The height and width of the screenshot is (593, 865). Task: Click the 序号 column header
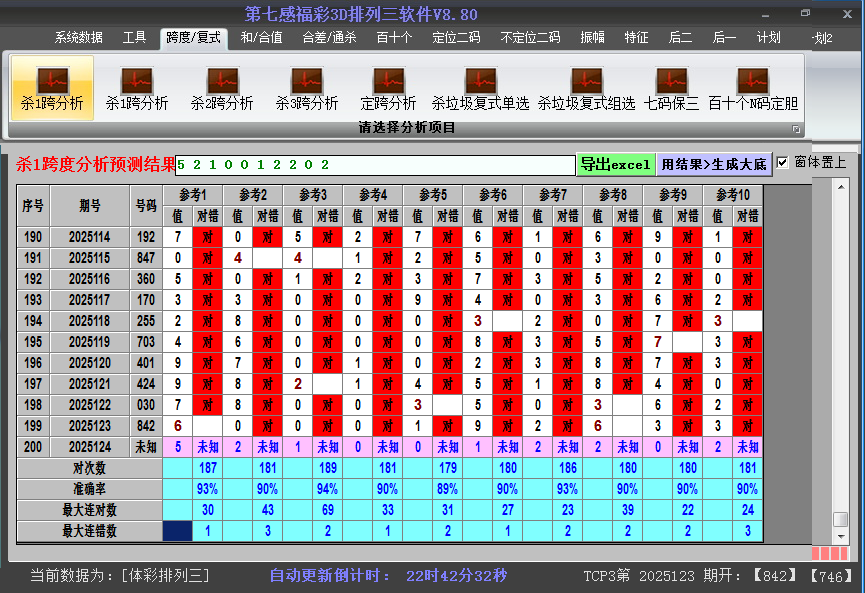tap(33, 206)
